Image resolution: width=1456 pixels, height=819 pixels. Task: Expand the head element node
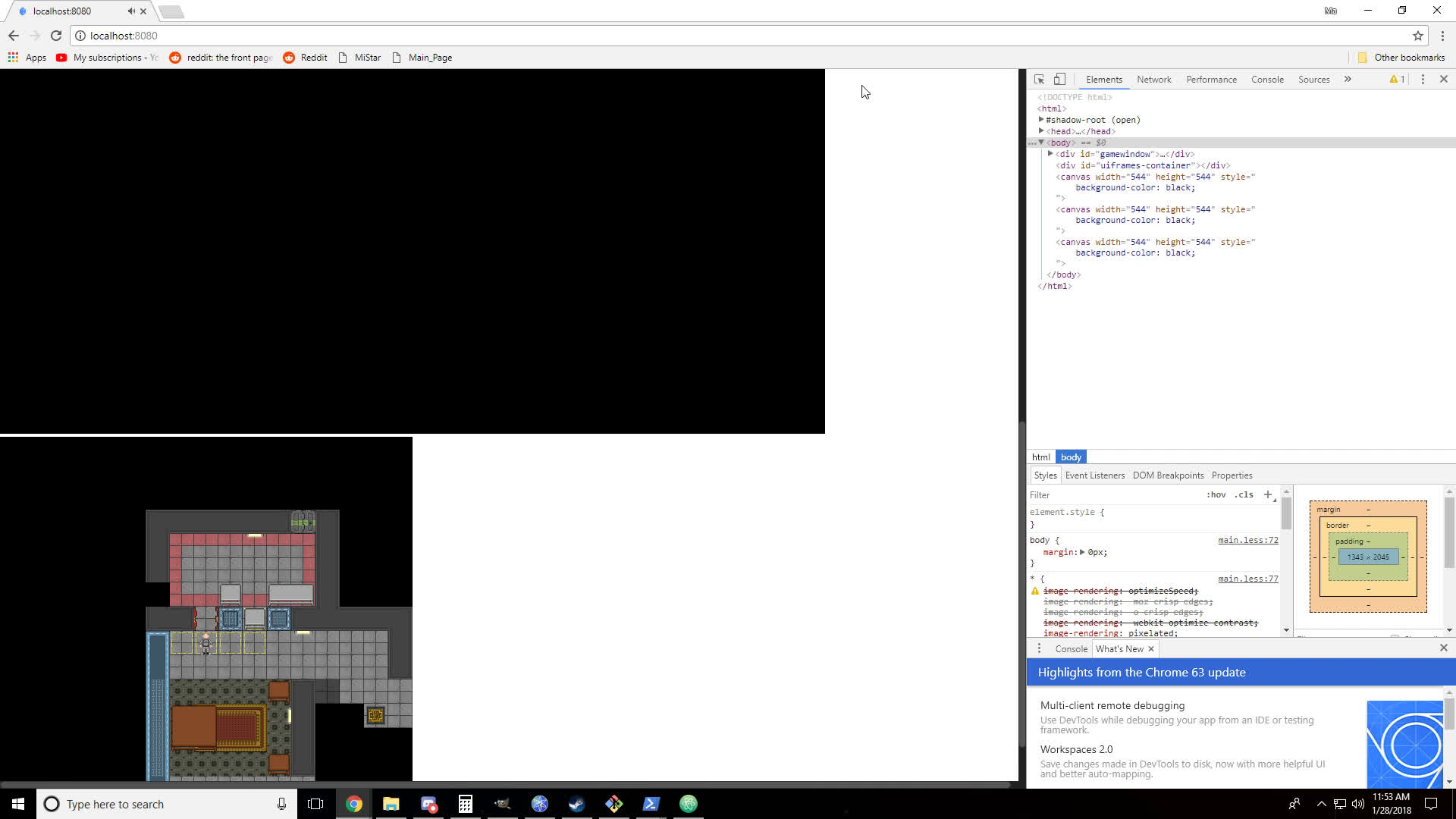(x=1041, y=131)
